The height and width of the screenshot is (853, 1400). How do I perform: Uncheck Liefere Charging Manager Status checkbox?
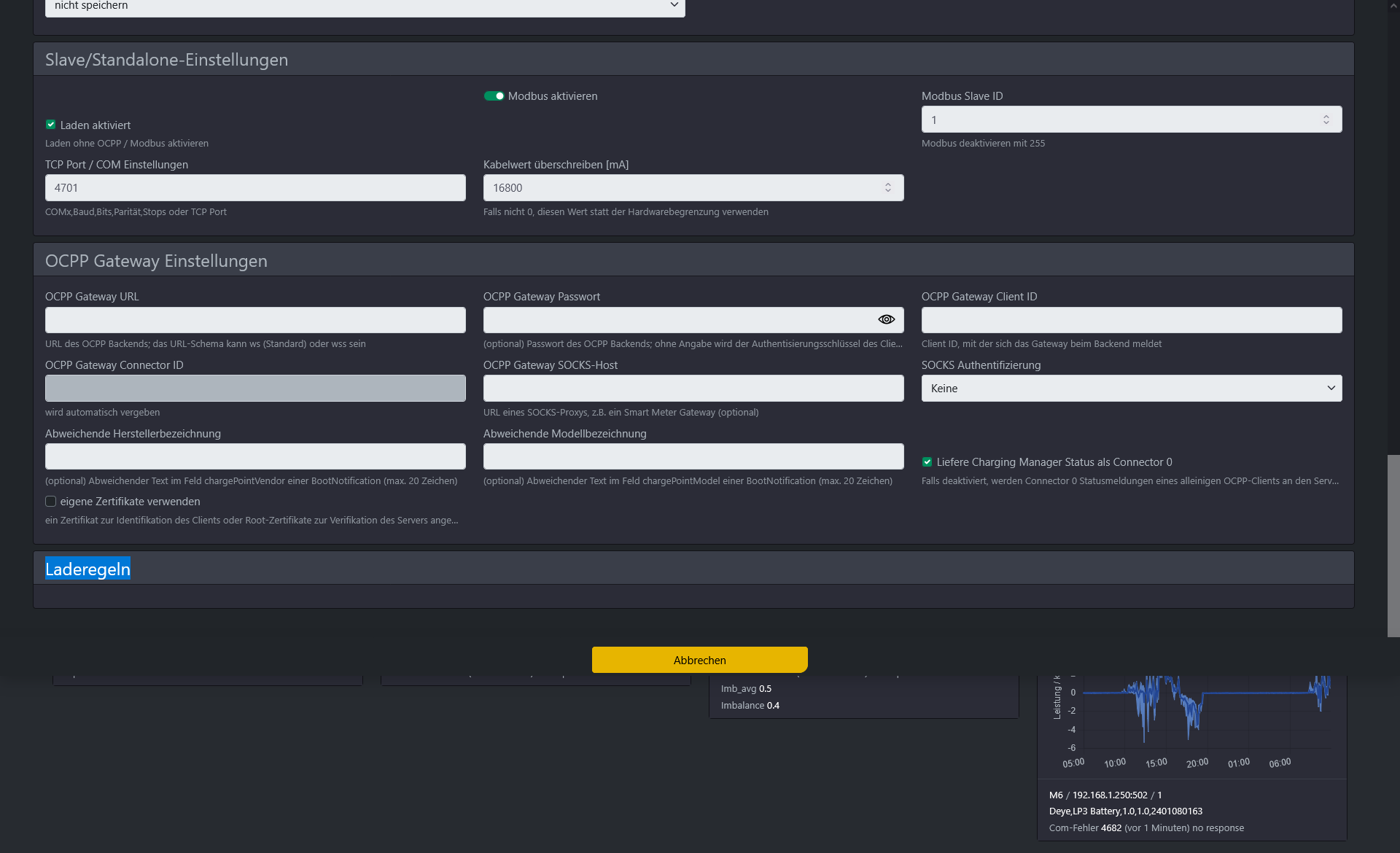tap(927, 462)
